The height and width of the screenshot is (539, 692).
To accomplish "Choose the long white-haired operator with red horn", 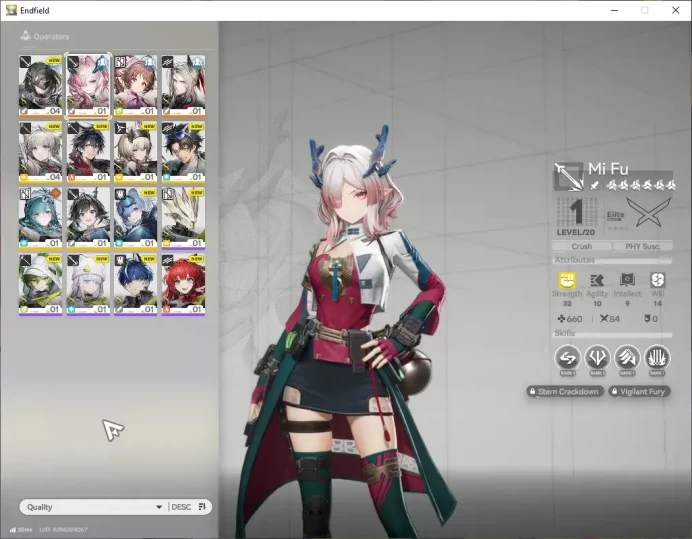I will tap(183, 86).
